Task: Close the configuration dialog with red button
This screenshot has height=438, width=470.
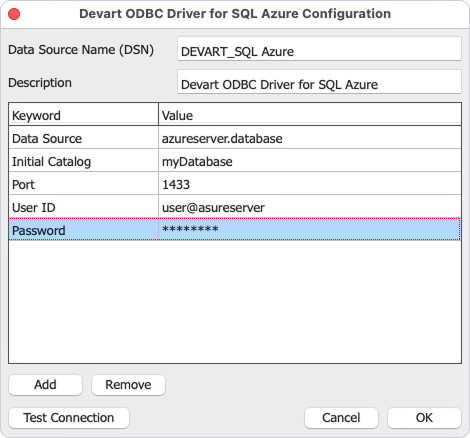Action: point(14,14)
